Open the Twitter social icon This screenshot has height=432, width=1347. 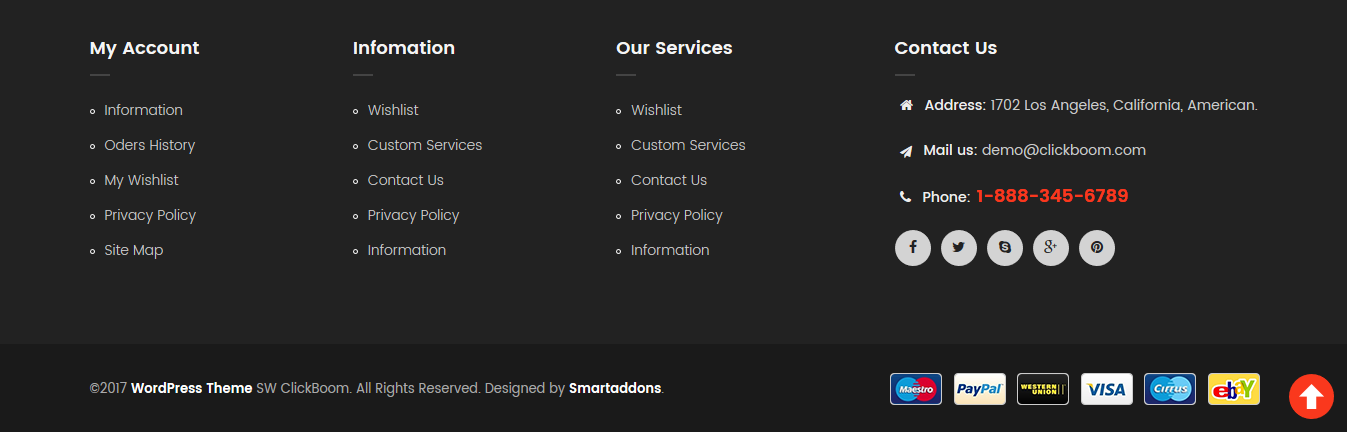point(959,248)
